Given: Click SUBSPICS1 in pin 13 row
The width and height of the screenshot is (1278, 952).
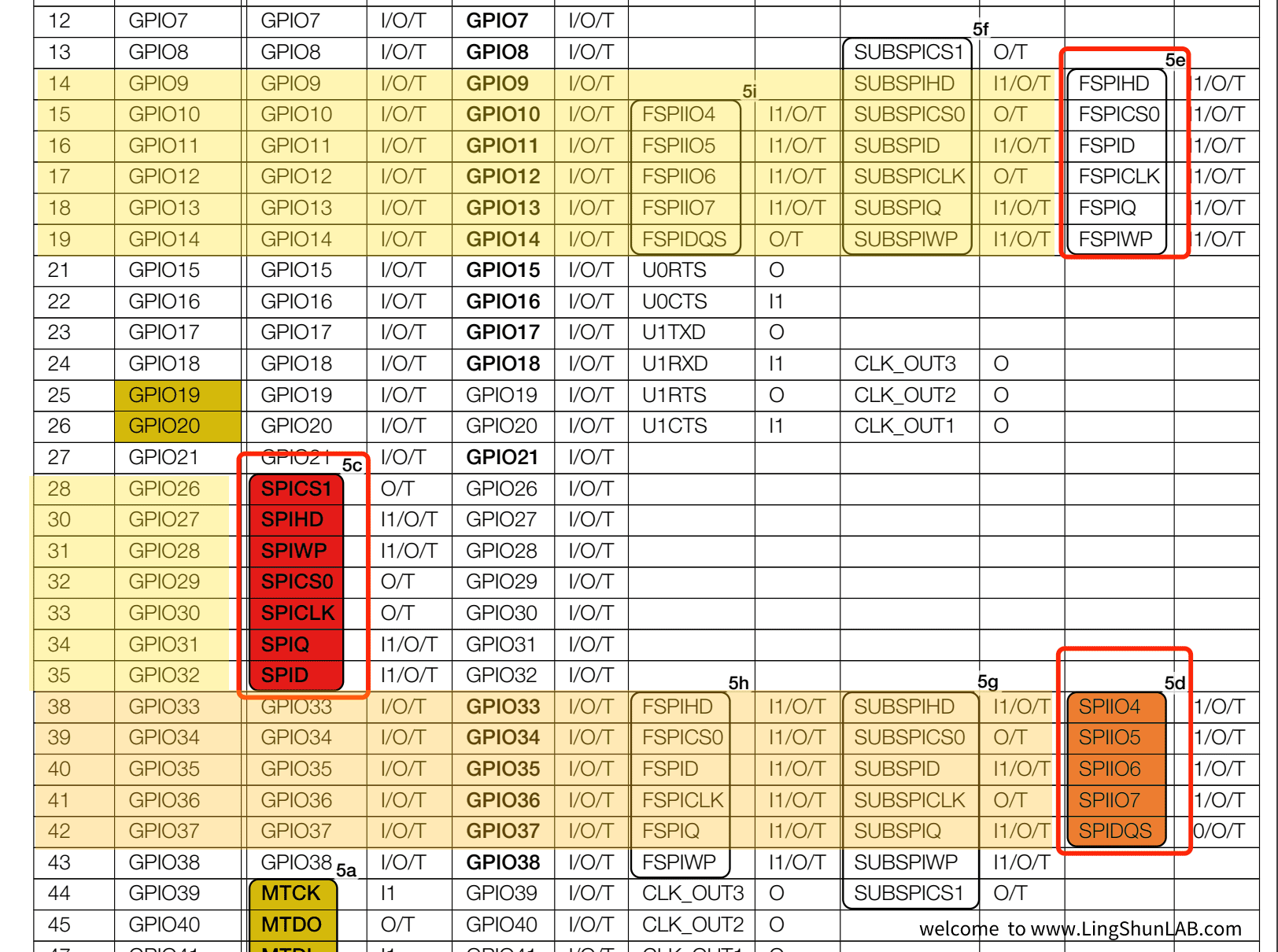Looking at the screenshot, I should pos(909,52).
